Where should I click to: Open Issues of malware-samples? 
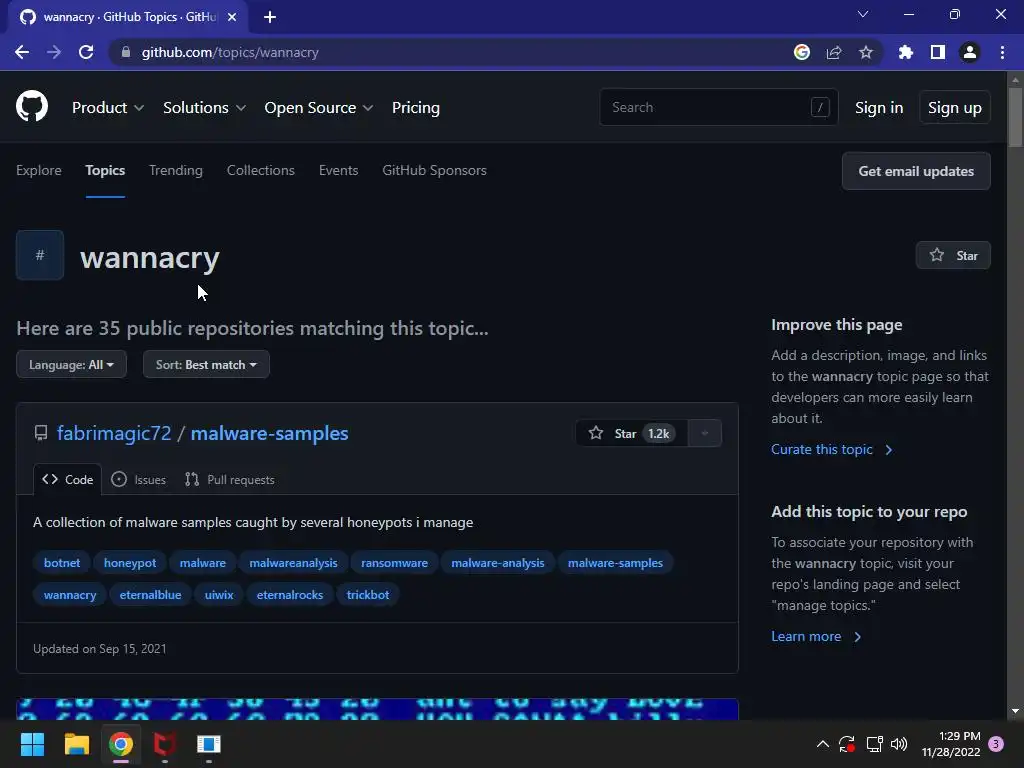[138, 479]
